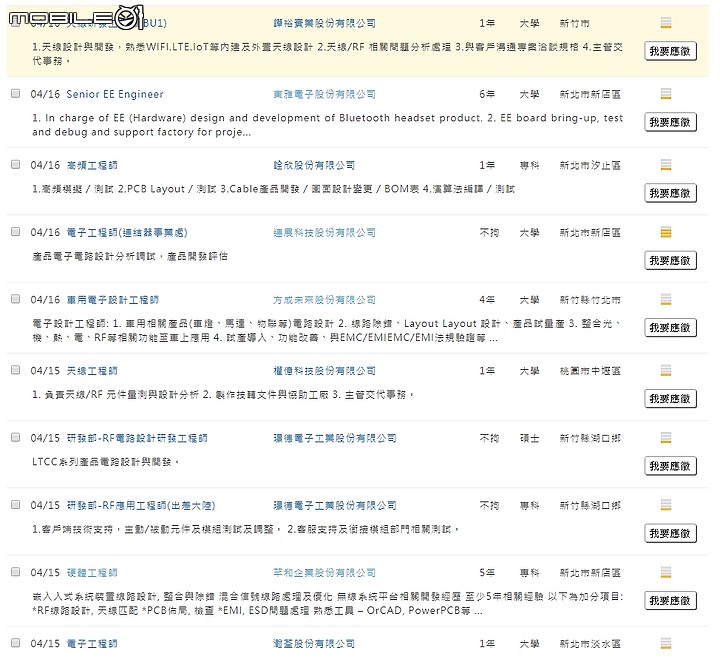
Task: Apply with 我要應徵 for 天線工程師
Action: (670, 399)
